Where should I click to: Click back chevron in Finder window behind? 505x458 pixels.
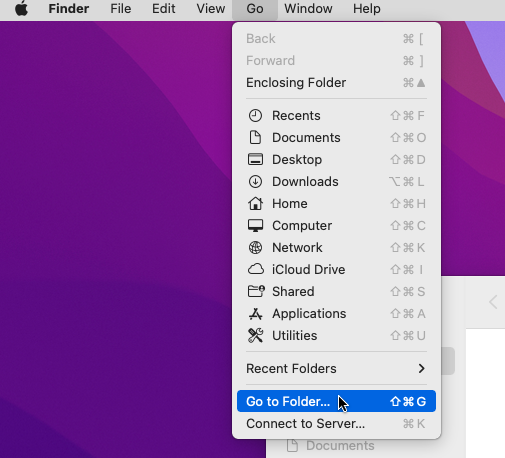point(493,302)
